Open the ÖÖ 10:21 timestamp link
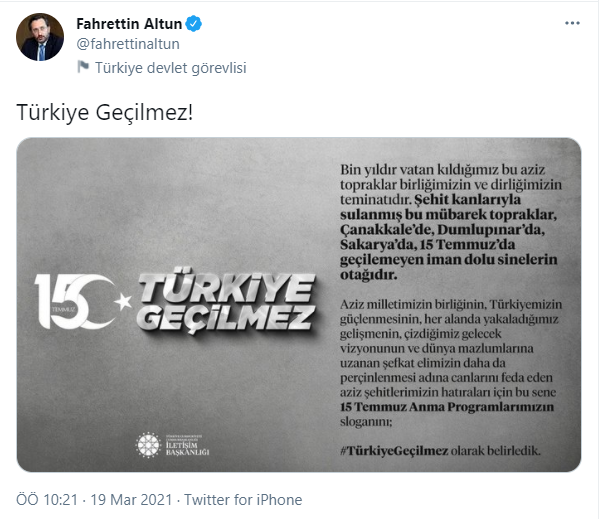Image resolution: width=616 pixels, height=519 pixels. click(47, 500)
